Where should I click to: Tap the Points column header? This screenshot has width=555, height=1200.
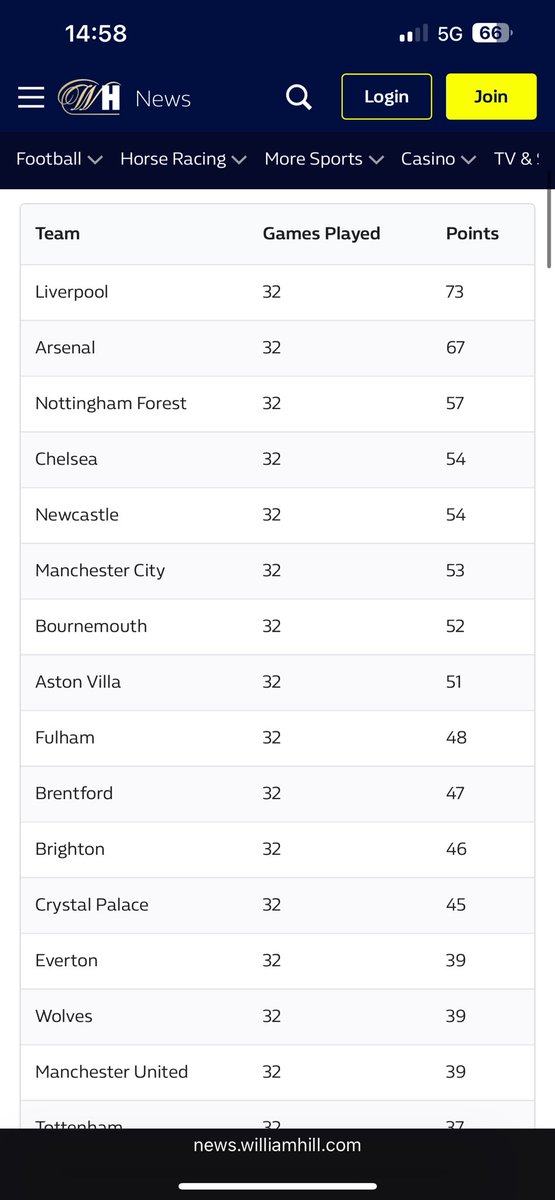pos(472,233)
